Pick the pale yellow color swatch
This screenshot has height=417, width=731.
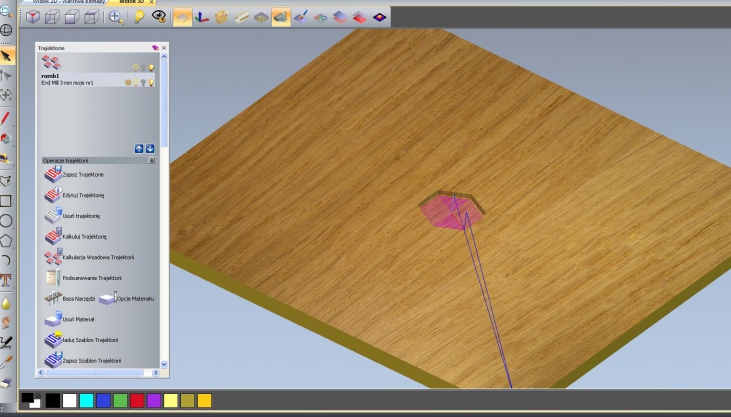(x=171, y=400)
